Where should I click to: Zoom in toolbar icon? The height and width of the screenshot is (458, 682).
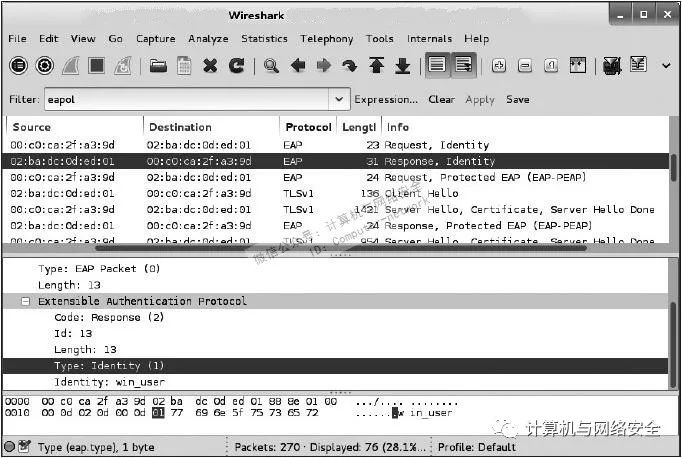click(498, 66)
